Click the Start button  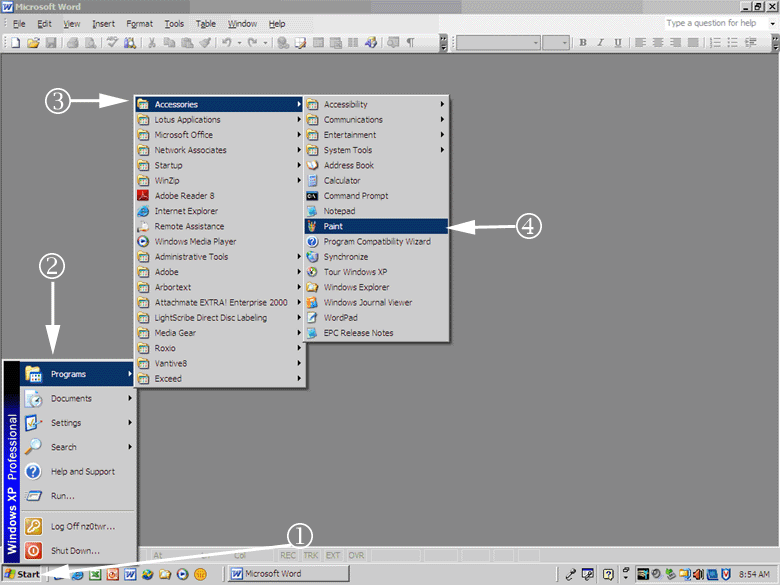pyautogui.click(x=22, y=574)
